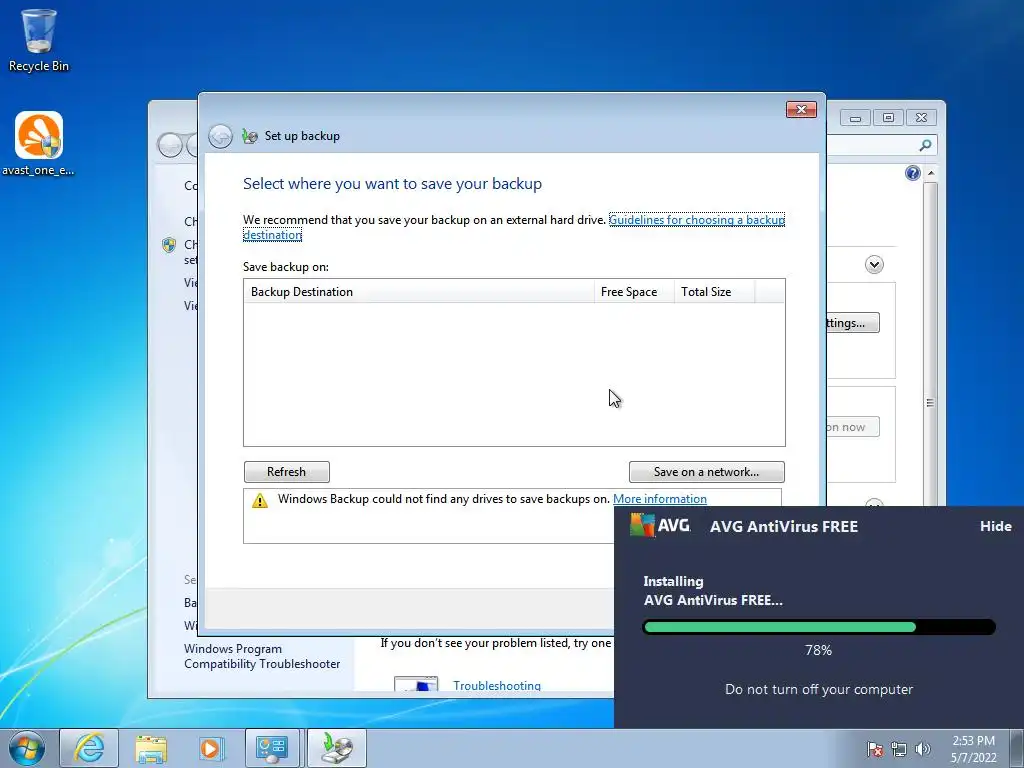Click the warning triangle icon in backup message
Viewport: 1024px width, 768px height.
click(260, 500)
